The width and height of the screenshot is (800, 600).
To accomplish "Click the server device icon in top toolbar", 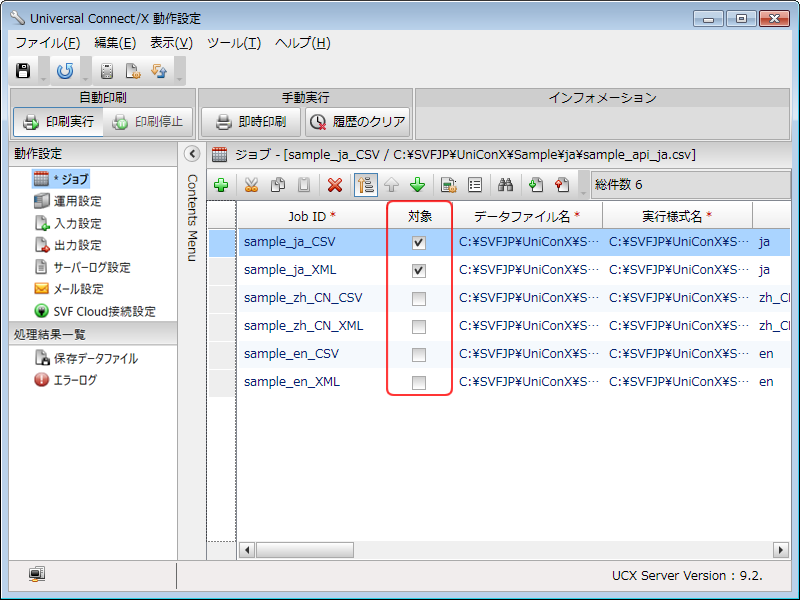I will [107, 71].
